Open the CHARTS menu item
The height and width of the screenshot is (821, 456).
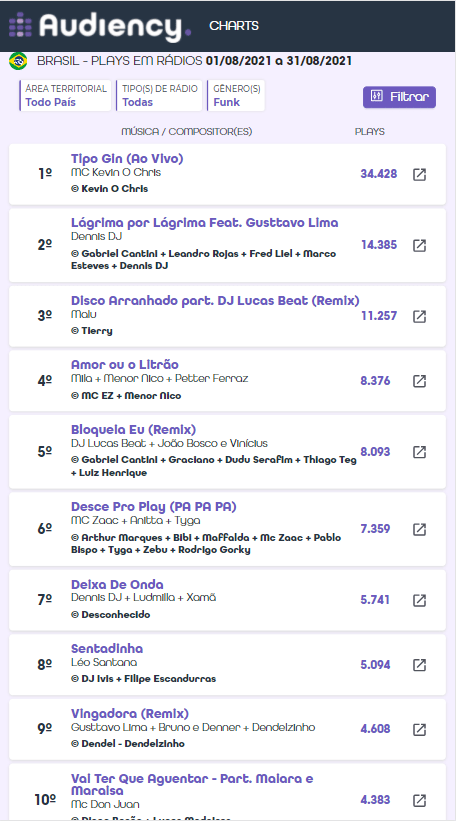[233, 26]
